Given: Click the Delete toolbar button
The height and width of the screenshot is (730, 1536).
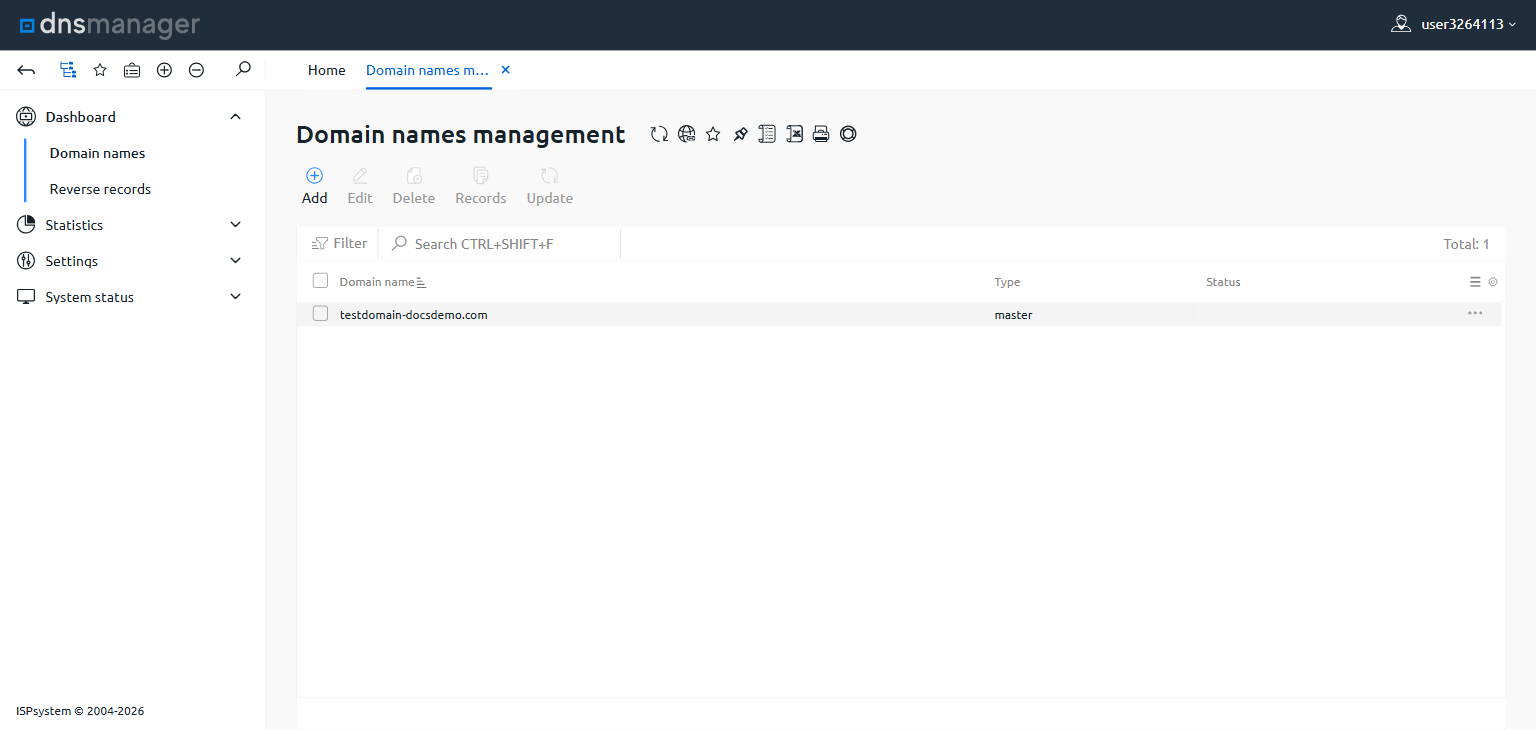Looking at the screenshot, I should click(x=414, y=186).
